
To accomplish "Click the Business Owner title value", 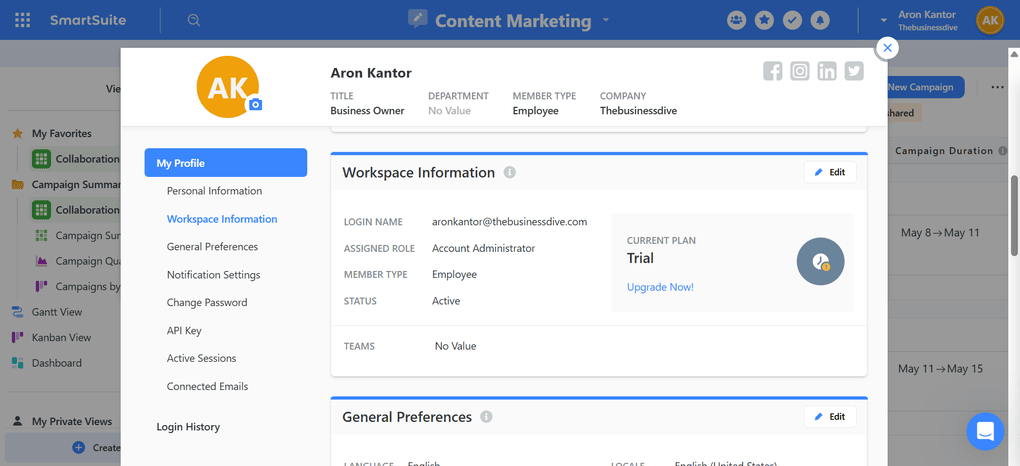I will [x=367, y=111].
